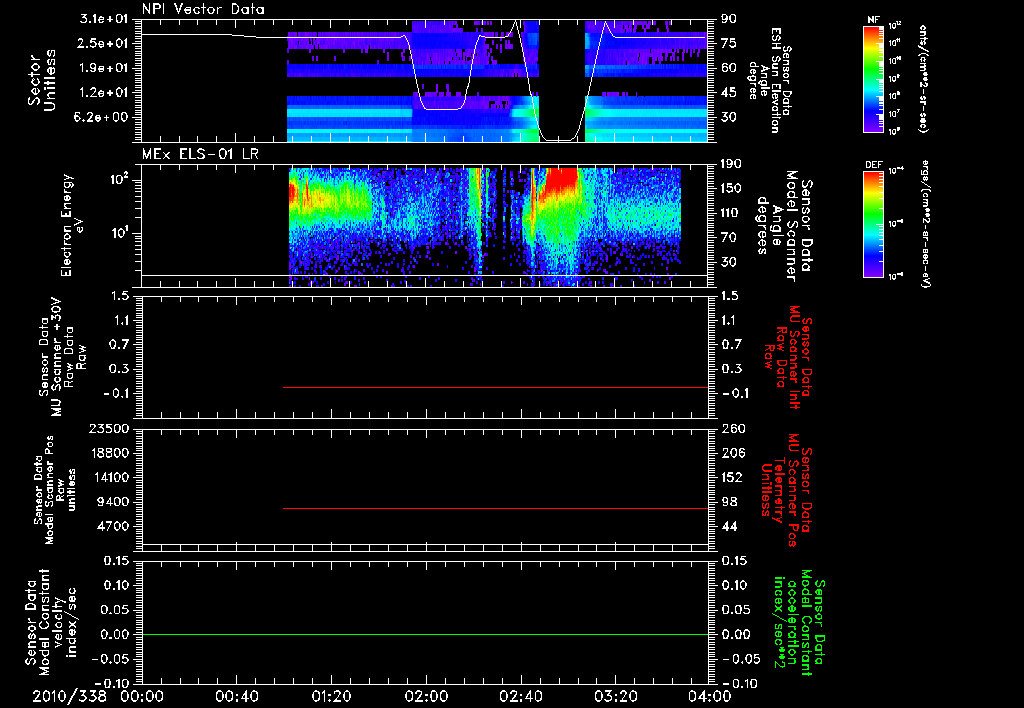
Task: Click the "01:20" time tick label
Action: 331,696
